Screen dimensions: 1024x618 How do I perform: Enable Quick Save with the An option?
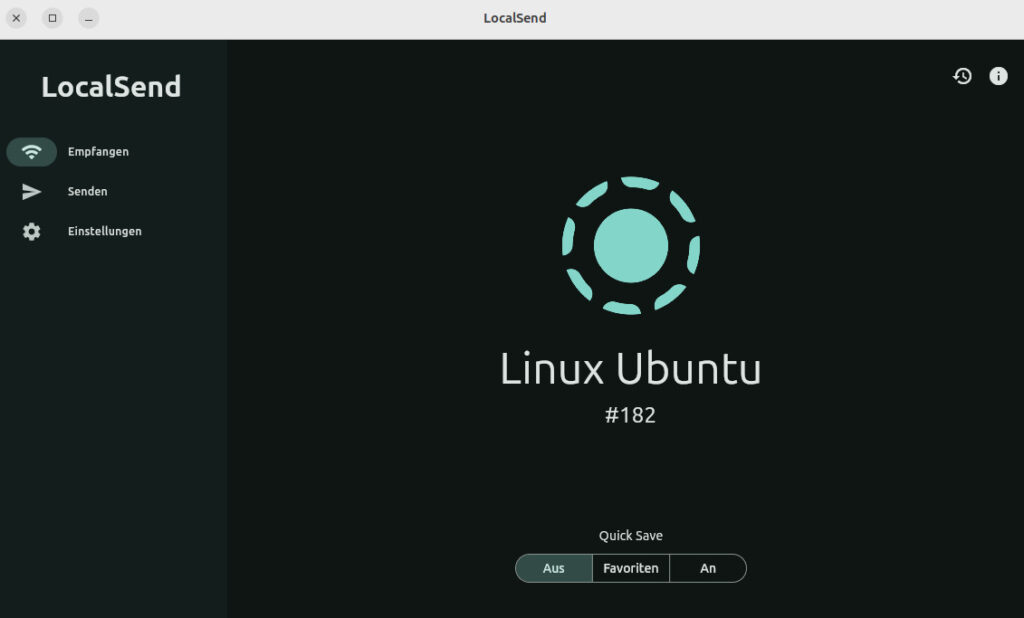pos(708,568)
